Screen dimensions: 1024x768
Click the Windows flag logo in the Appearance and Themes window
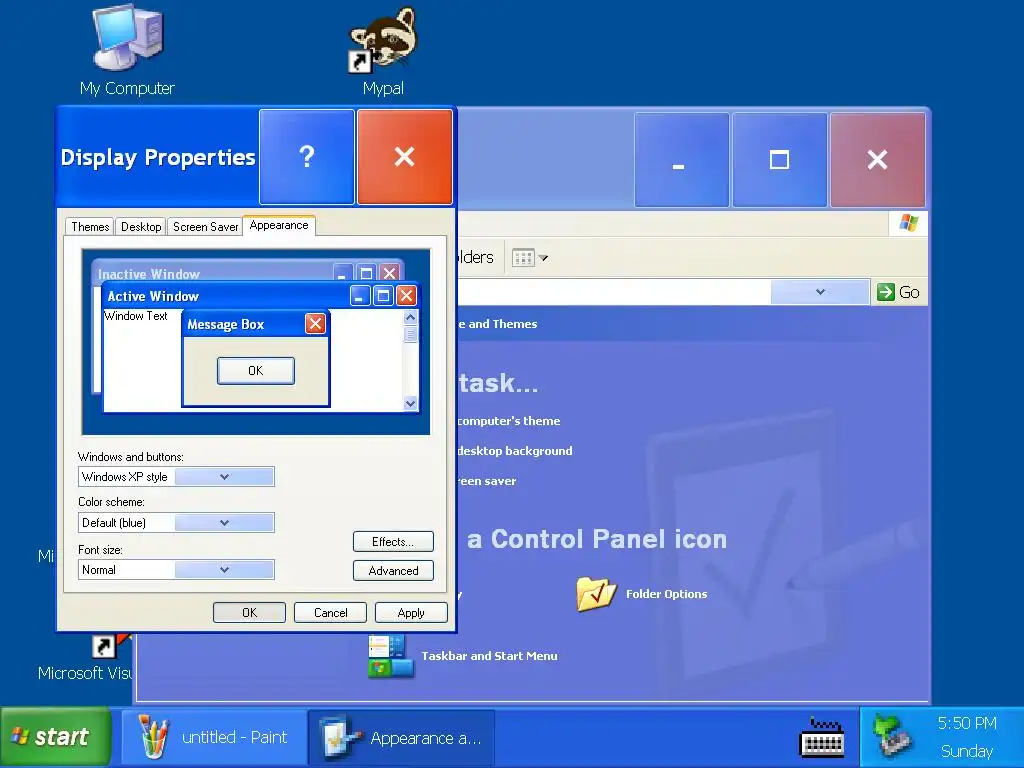908,223
